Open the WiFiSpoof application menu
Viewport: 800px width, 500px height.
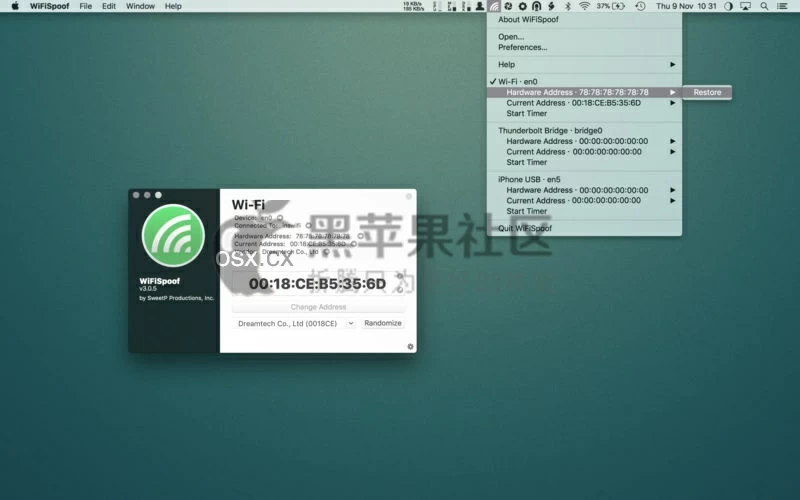pos(49,6)
